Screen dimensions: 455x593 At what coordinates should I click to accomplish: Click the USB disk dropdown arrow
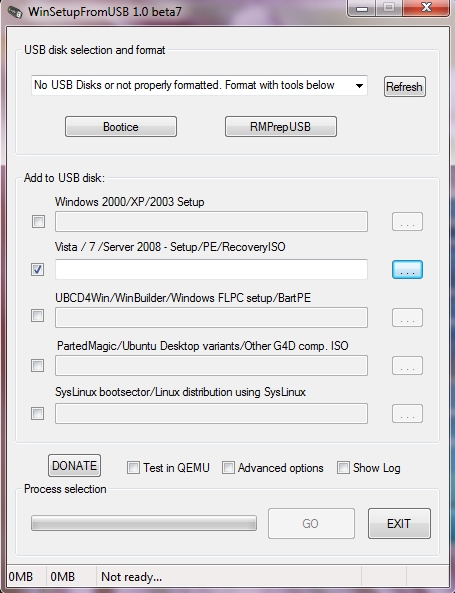point(359,85)
